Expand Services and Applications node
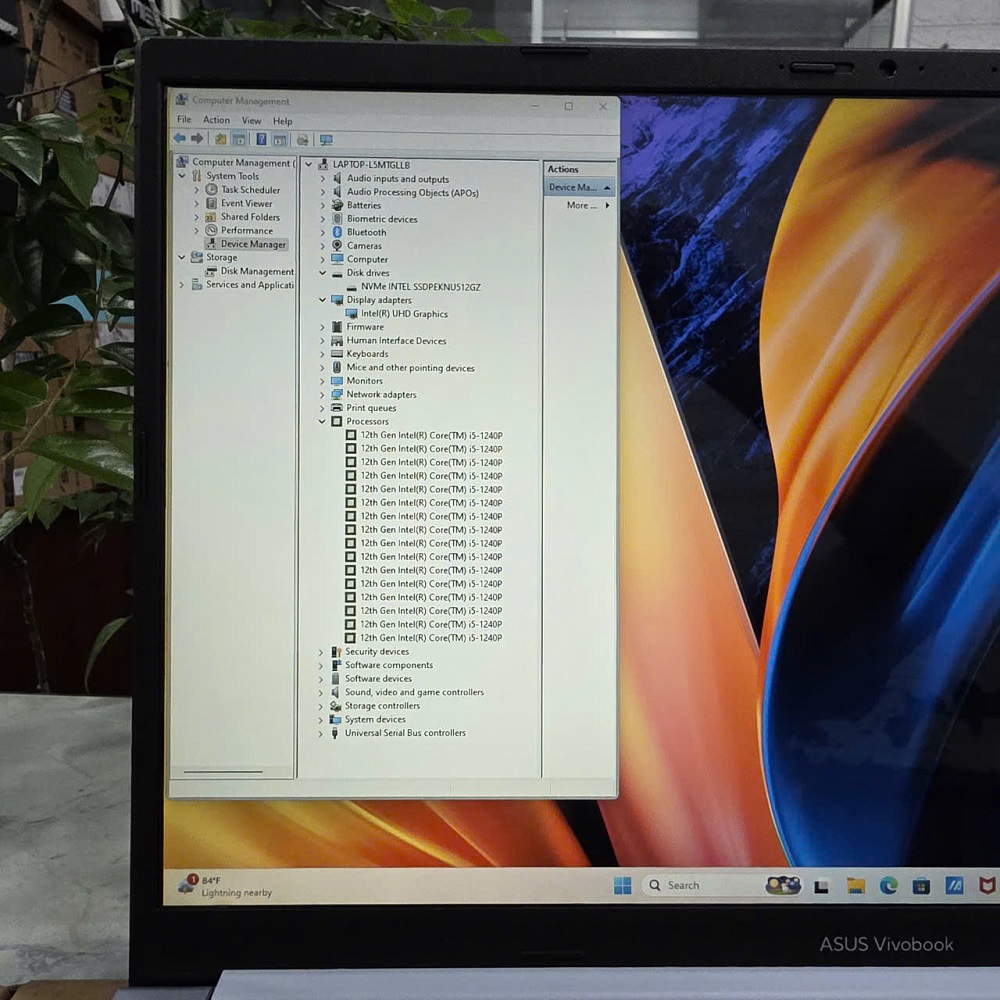The height and width of the screenshot is (1000, 1000). coord(182,285)
